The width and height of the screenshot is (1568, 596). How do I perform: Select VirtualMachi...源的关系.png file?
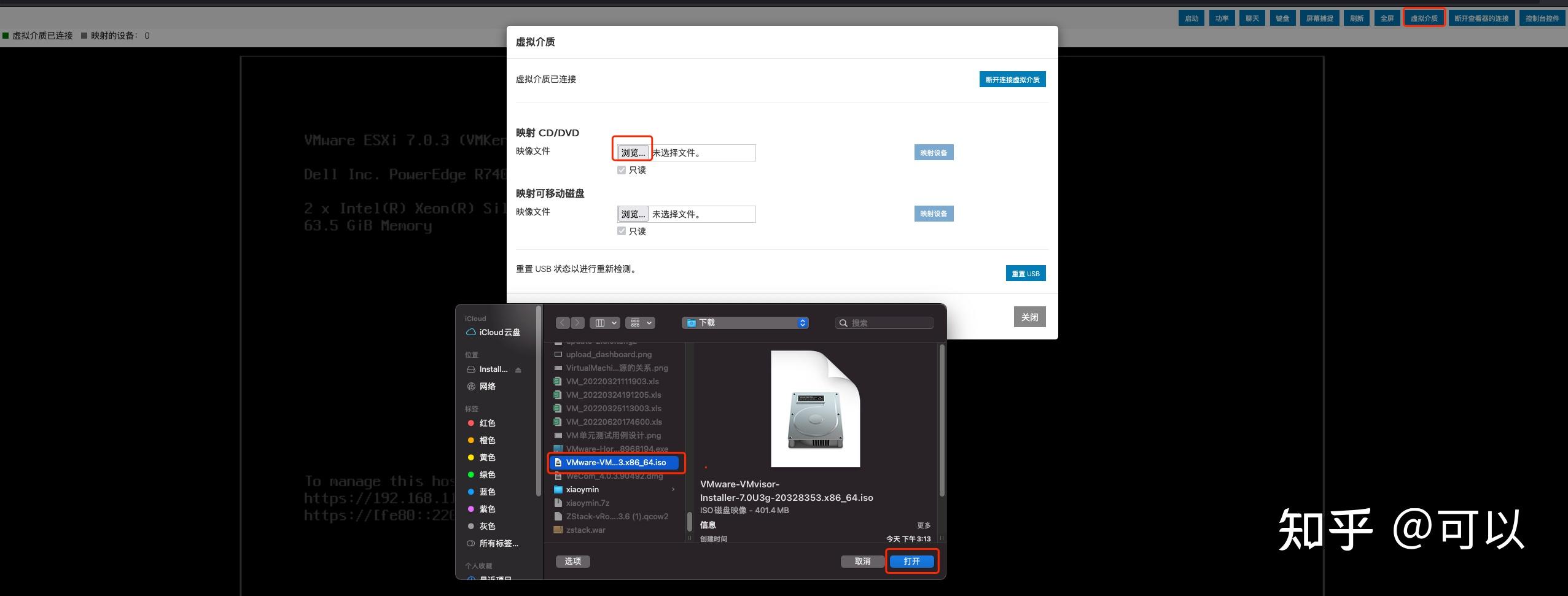pos(616,368)
